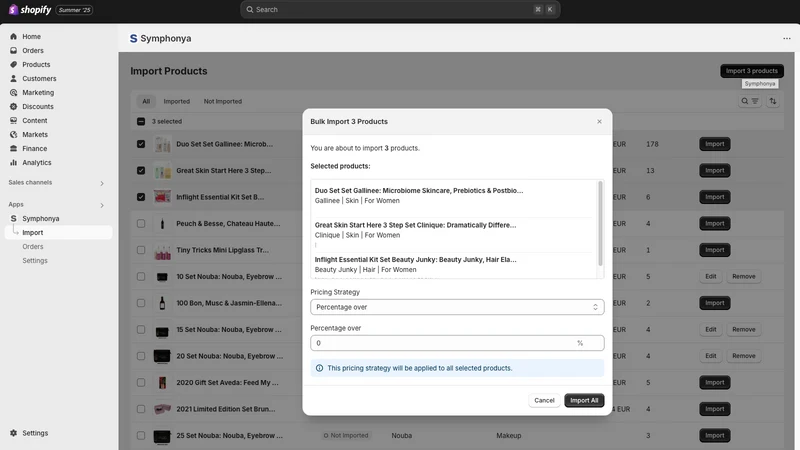The width and height of the screenshot is (800, 450).
Task: Cancel the bulk import dialog
Action: tap(544, 401)
